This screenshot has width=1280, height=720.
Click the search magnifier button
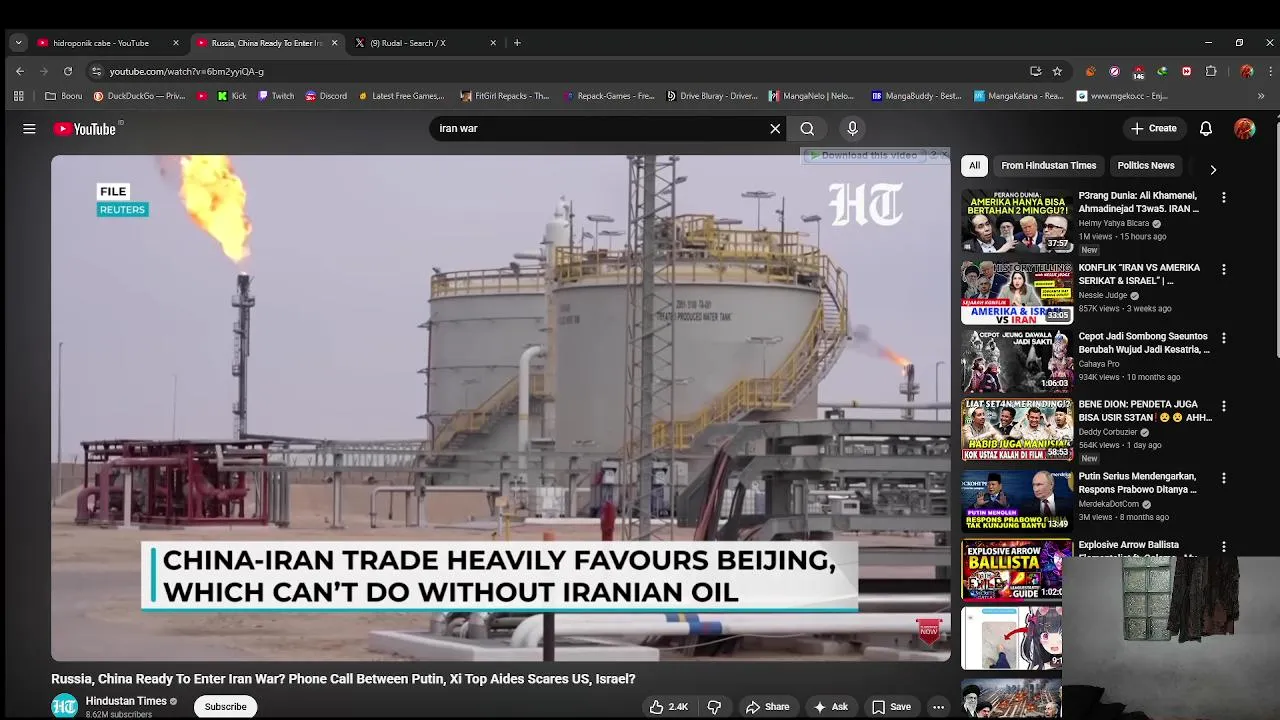807,128
